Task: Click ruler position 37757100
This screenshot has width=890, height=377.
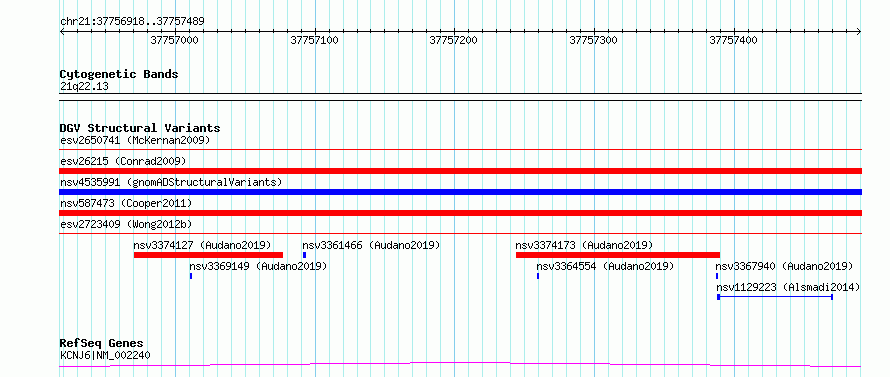Action: [315, 40]
